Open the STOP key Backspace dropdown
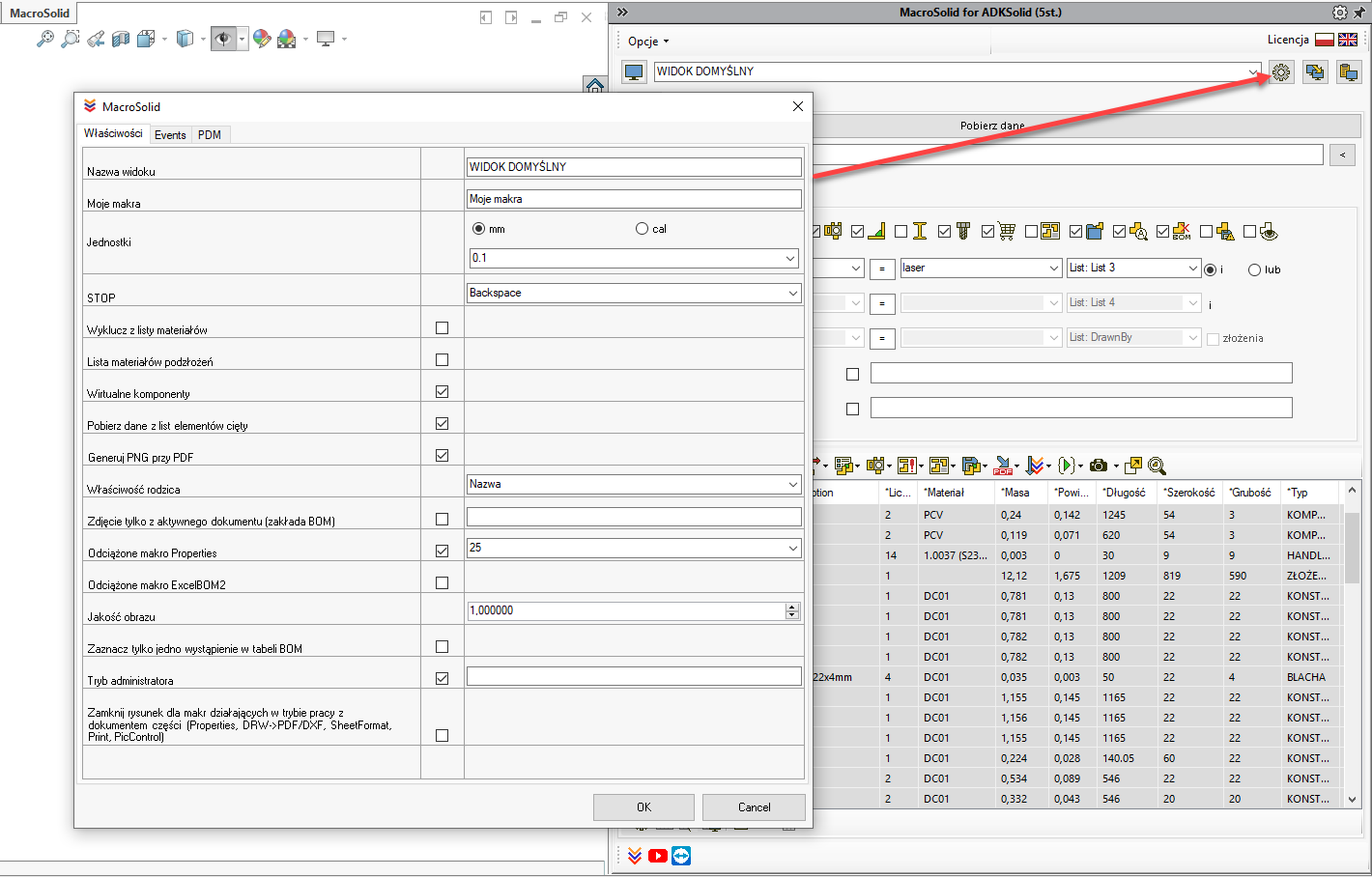The image size is (1372, 877). click(634, 293)
